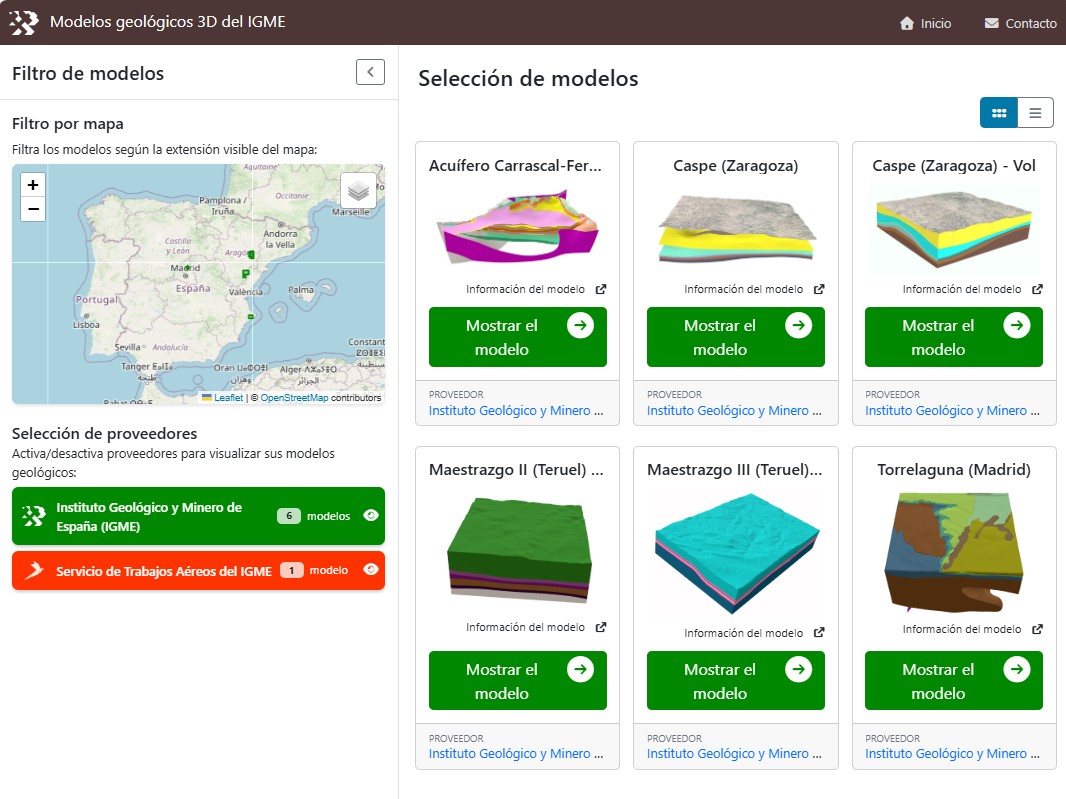Show the Maestrazgo II (Teruel) model
Image resolution: width=1066 pixels, height=799 pixels.
(517, 681)
